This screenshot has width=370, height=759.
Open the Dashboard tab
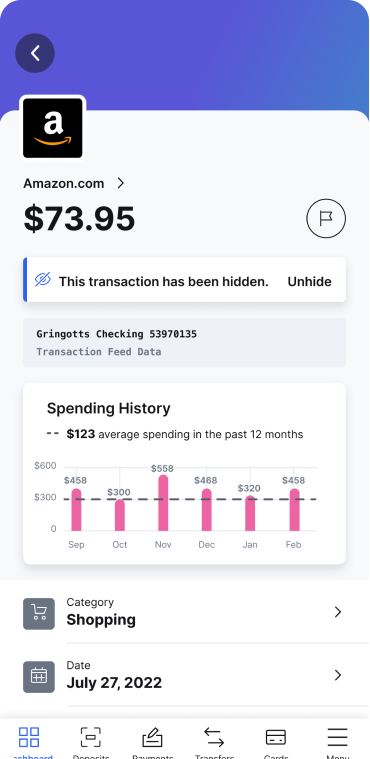coord(29,742)
